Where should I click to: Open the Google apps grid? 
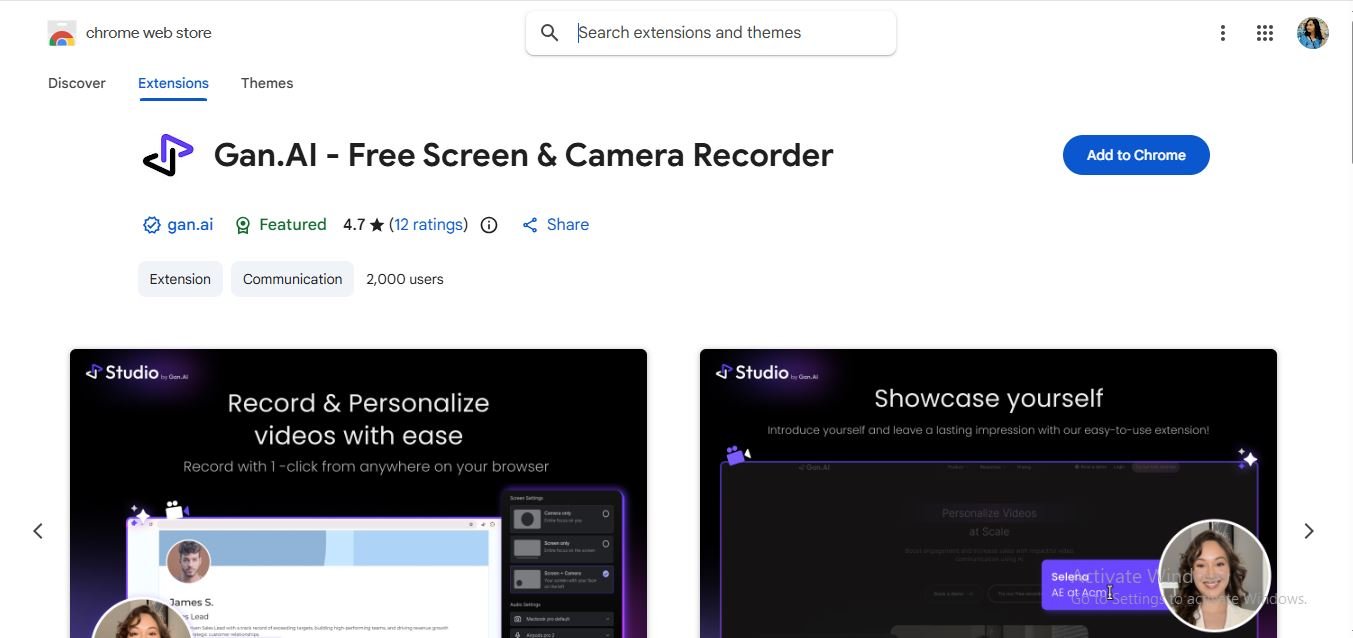coord(1265,33)
